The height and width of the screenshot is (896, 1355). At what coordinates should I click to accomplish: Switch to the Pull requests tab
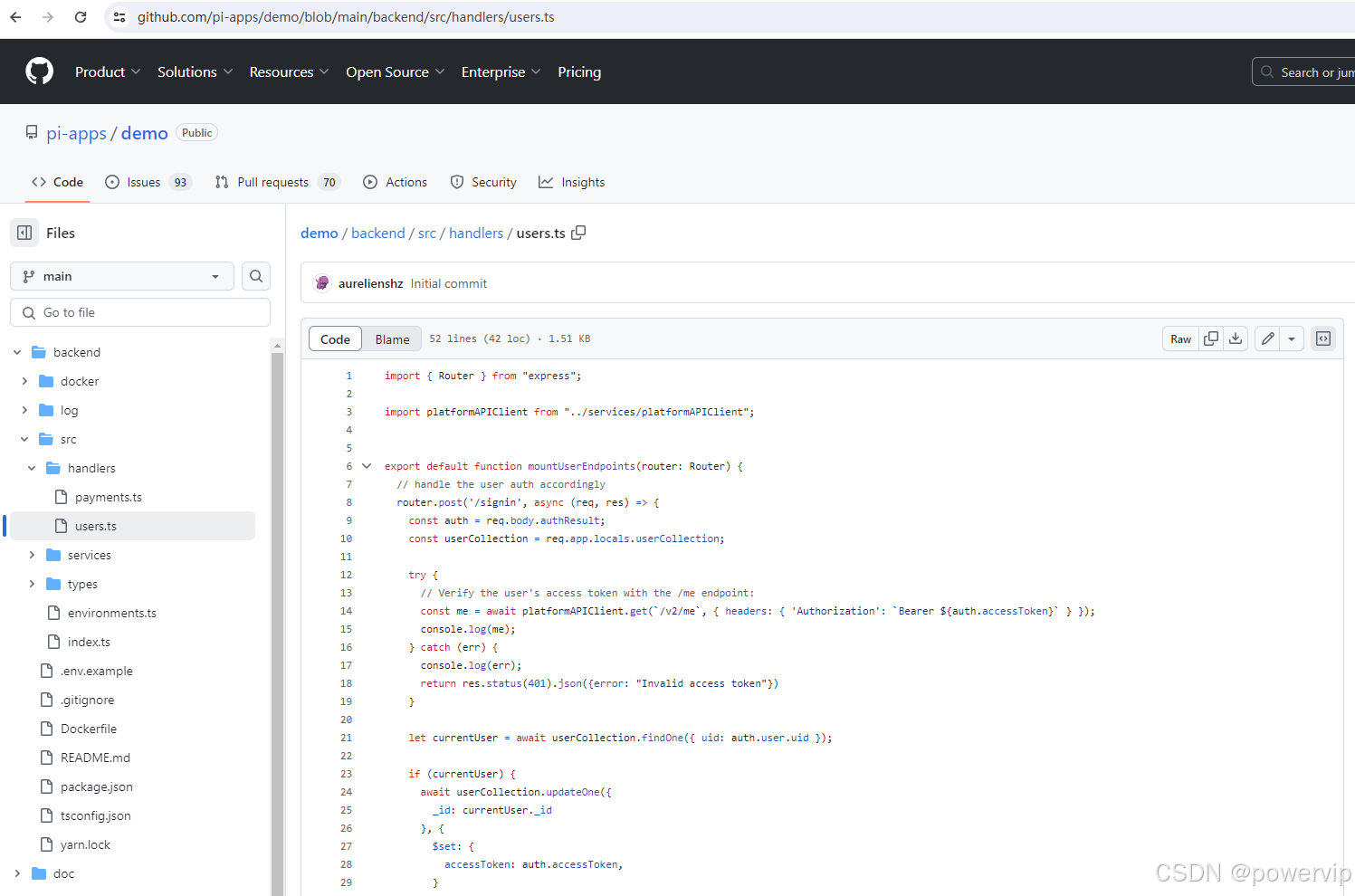click(277, 182)
